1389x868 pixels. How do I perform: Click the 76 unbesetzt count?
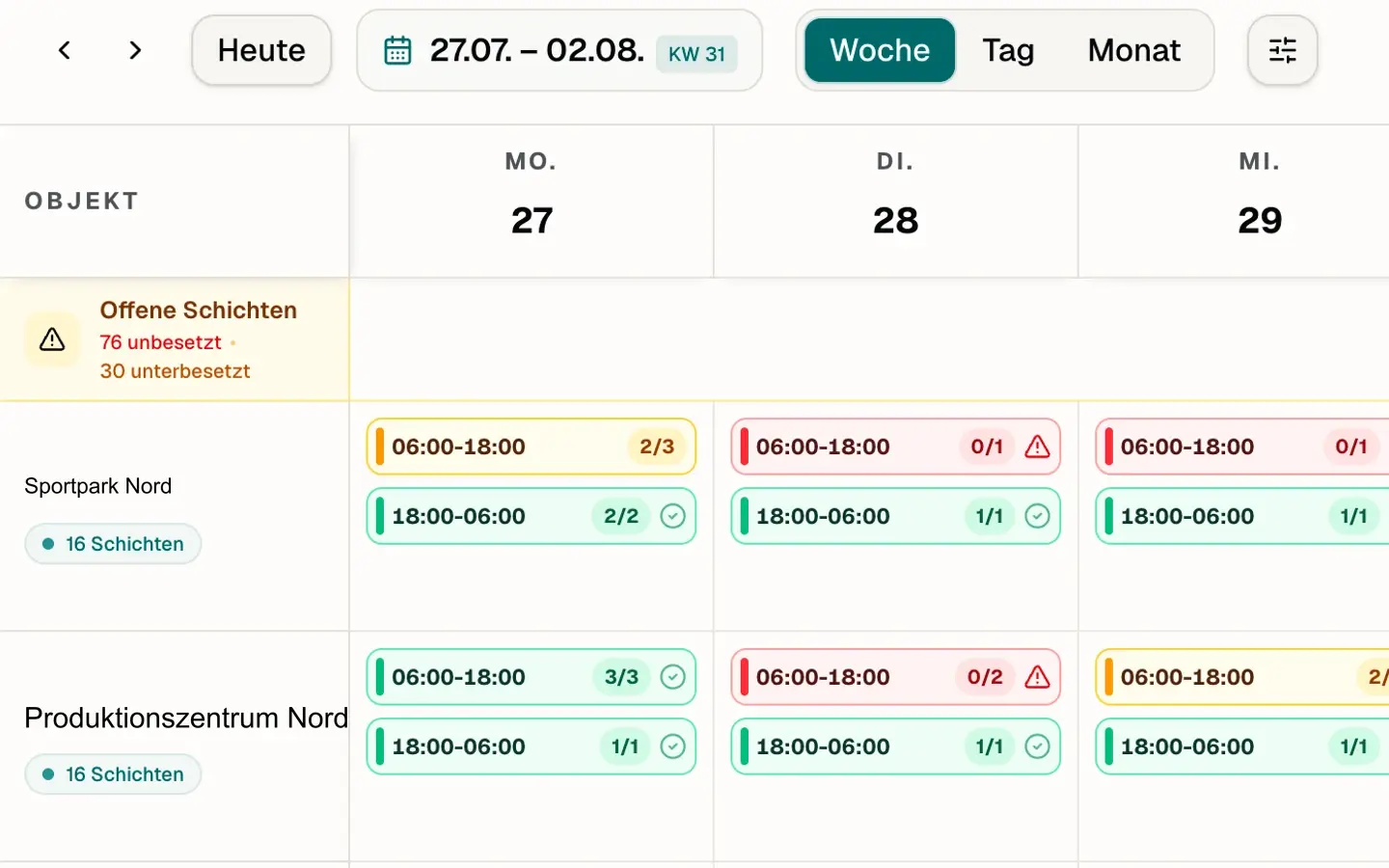point(161,342)
